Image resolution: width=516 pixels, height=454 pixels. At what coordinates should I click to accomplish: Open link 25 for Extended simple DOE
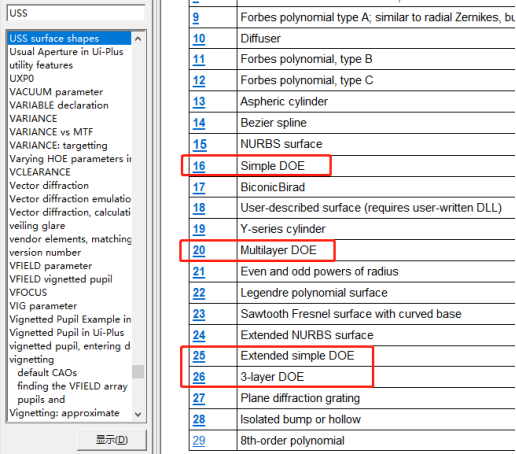pos(199,356)
